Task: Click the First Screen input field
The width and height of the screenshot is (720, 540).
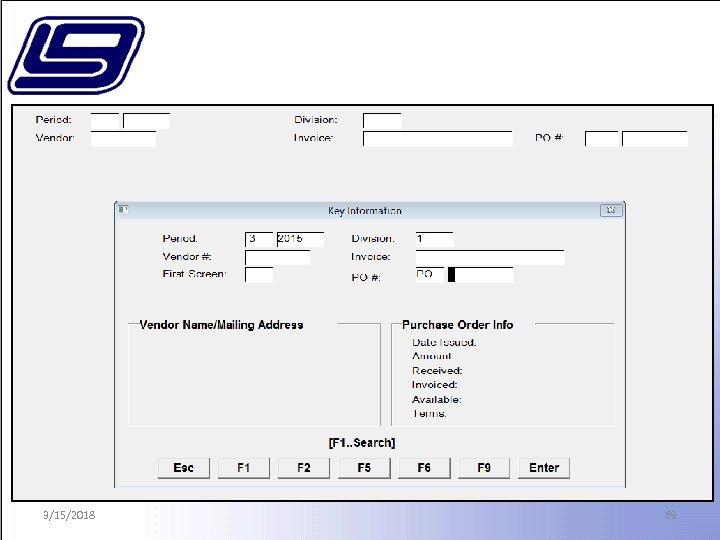Action: pos(259,275)
